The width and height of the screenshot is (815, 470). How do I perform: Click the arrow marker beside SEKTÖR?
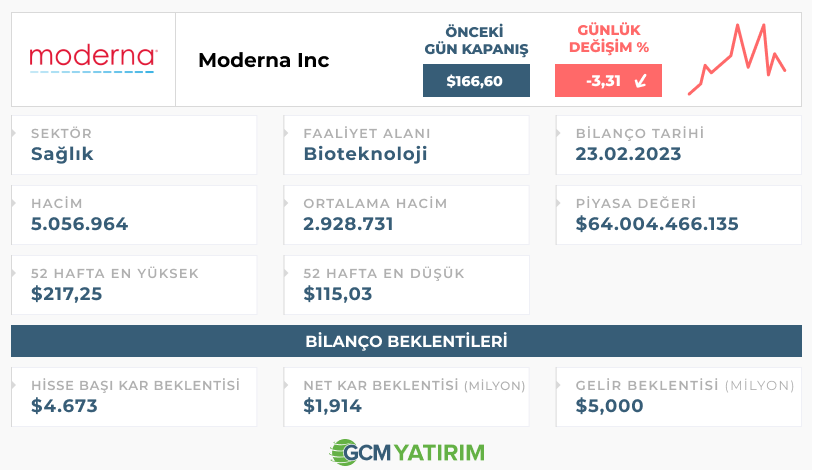(14, 133)
